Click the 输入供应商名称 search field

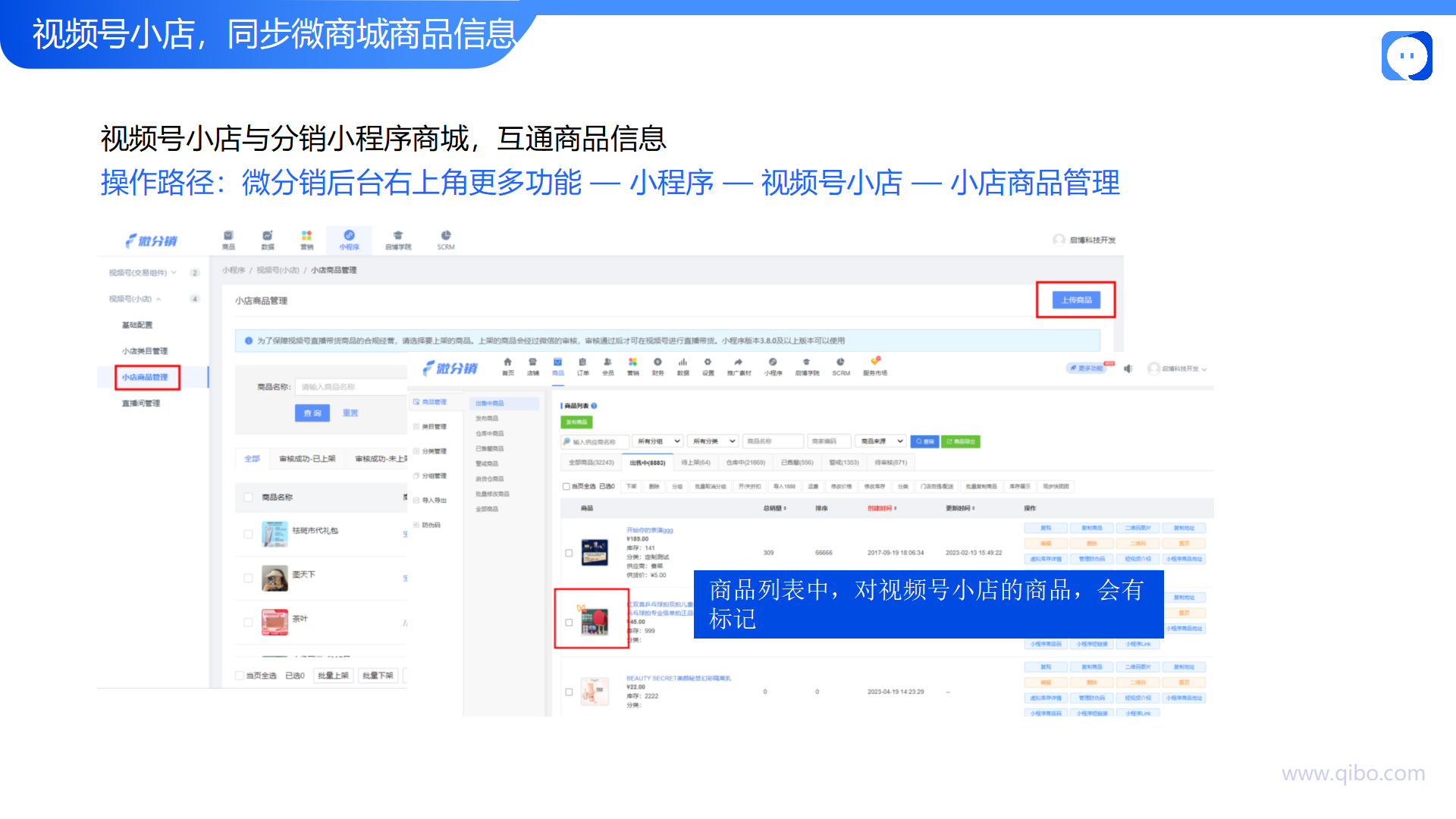[x=595, y=441]
